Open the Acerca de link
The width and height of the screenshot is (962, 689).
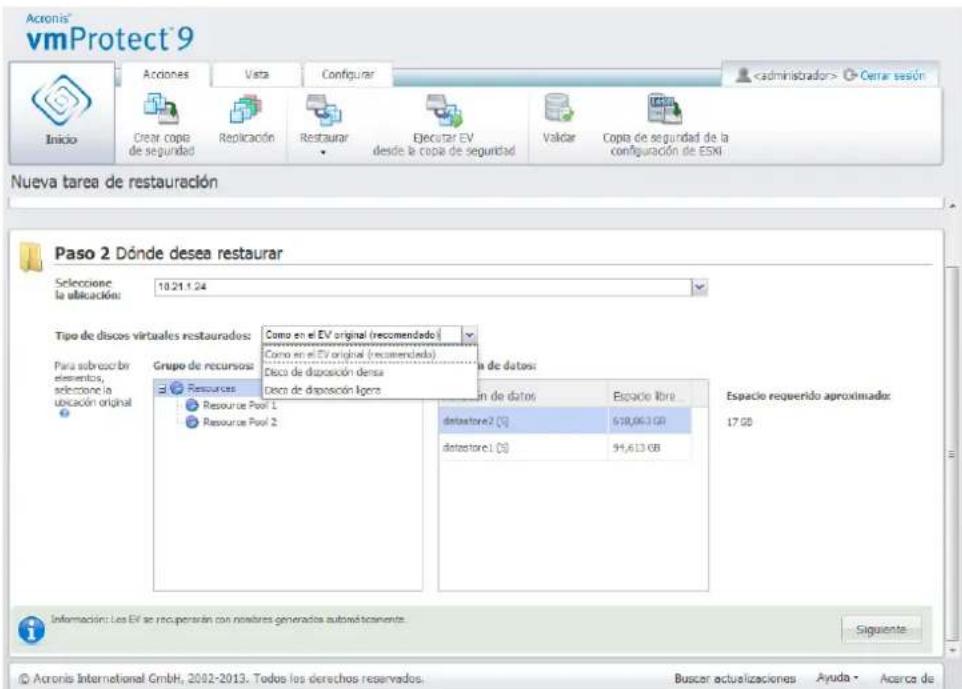tap(907, 678)
